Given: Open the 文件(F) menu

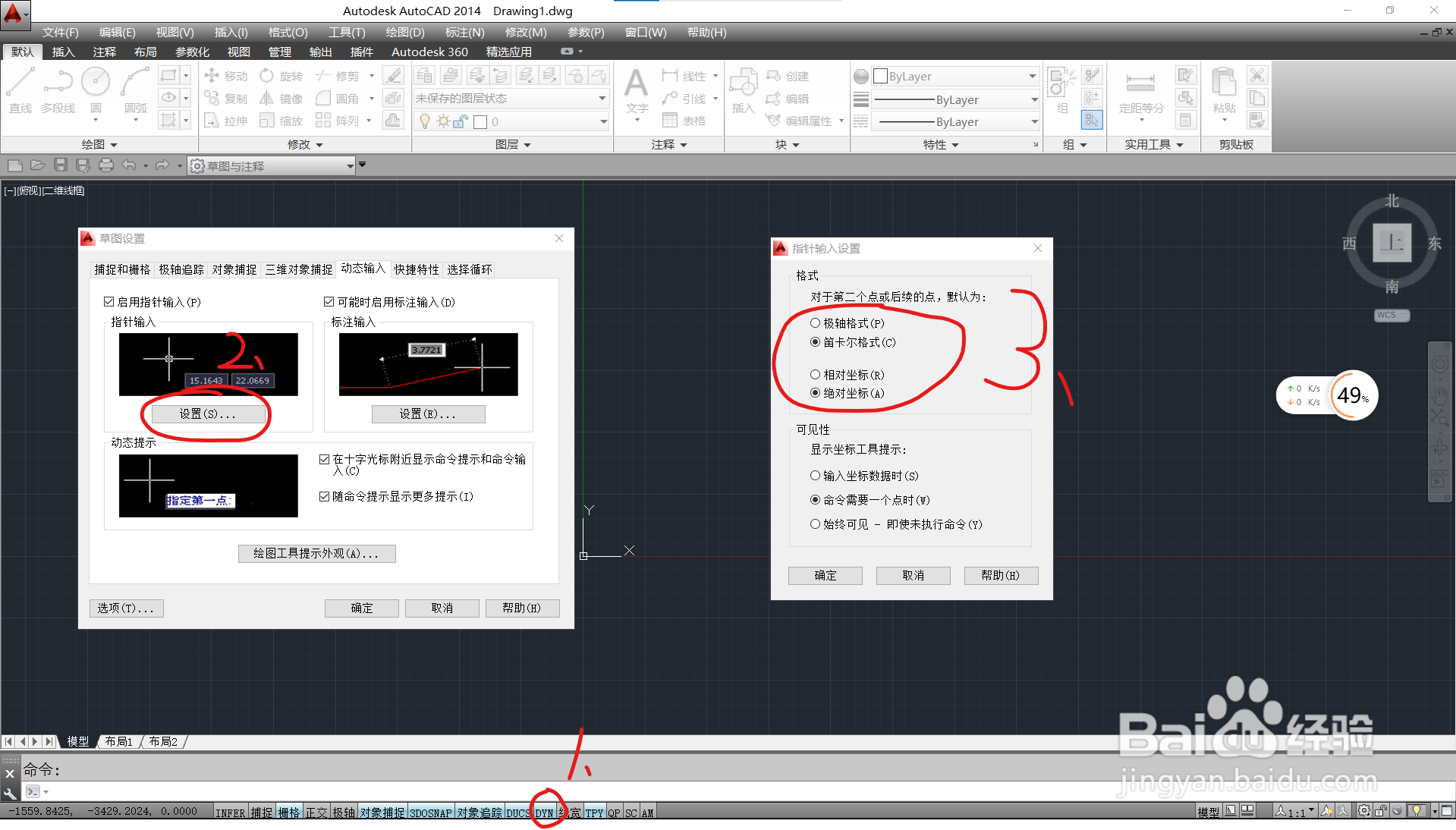Looking at the screenshot, I should click(x=61, y=32).
